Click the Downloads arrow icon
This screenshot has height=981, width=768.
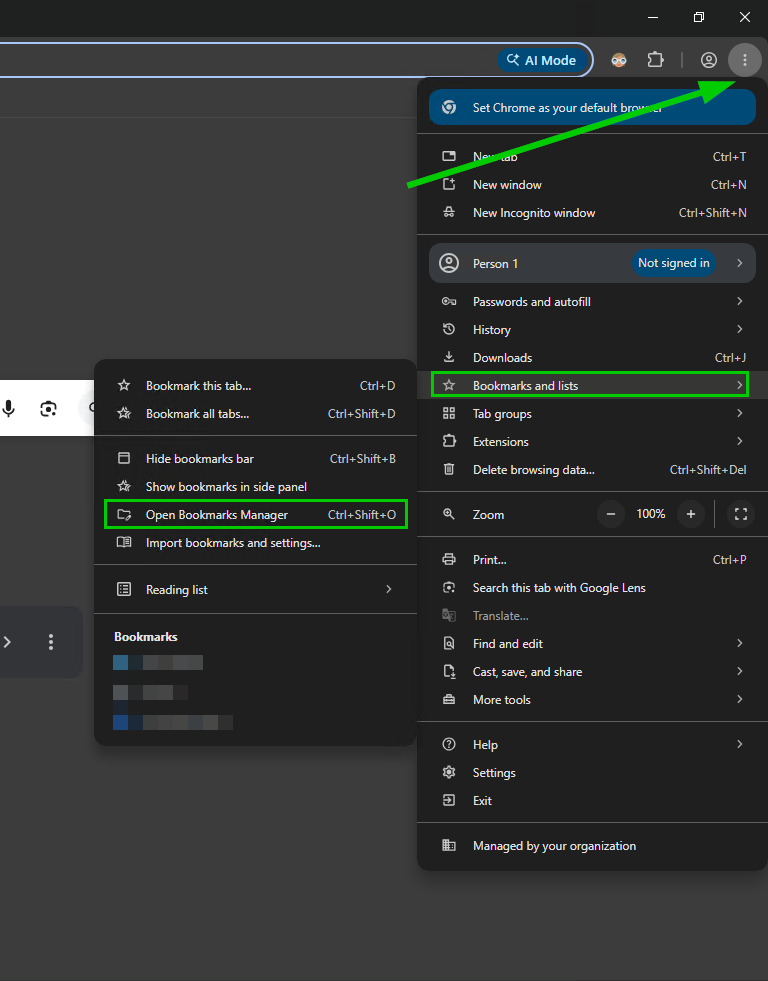[449, 357]
